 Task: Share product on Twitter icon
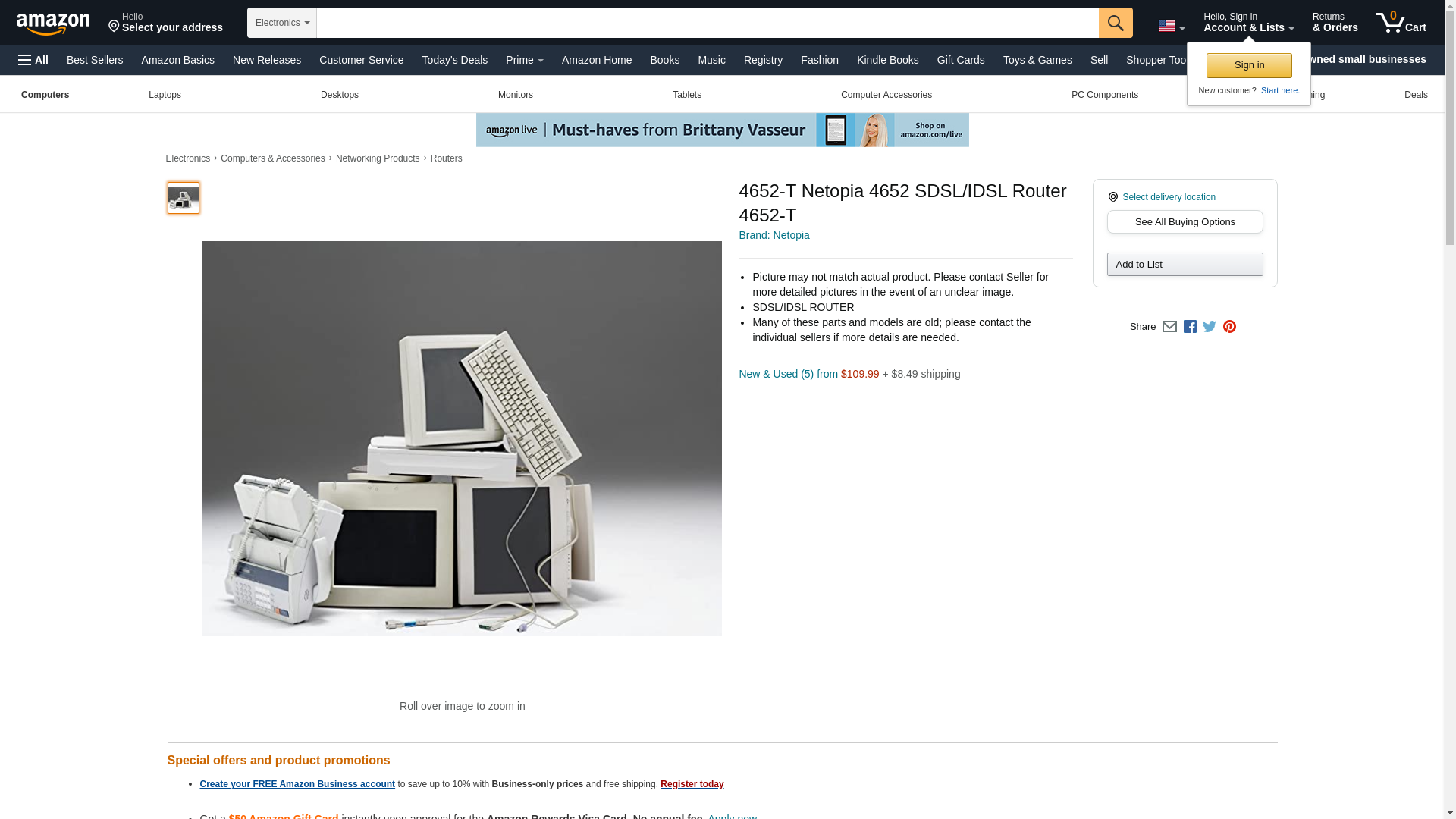(1210, 327)
